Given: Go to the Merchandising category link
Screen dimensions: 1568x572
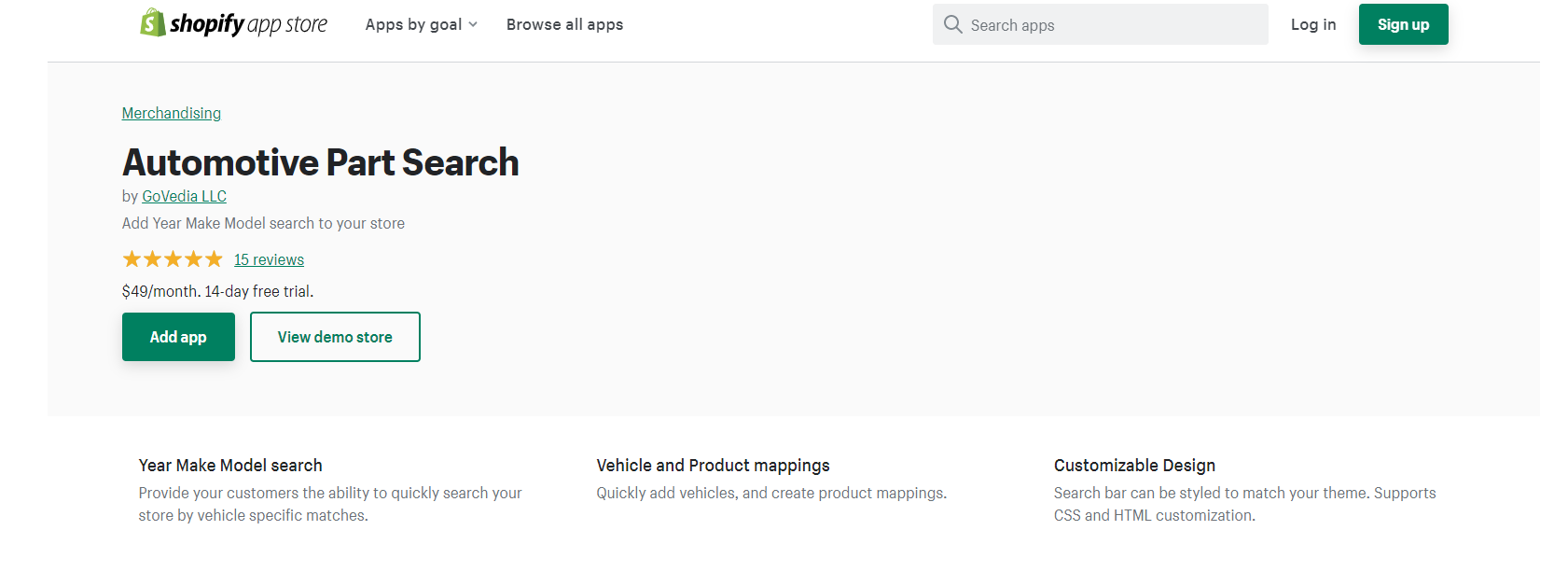Looking at the screenshot, I should pos(172,113).
